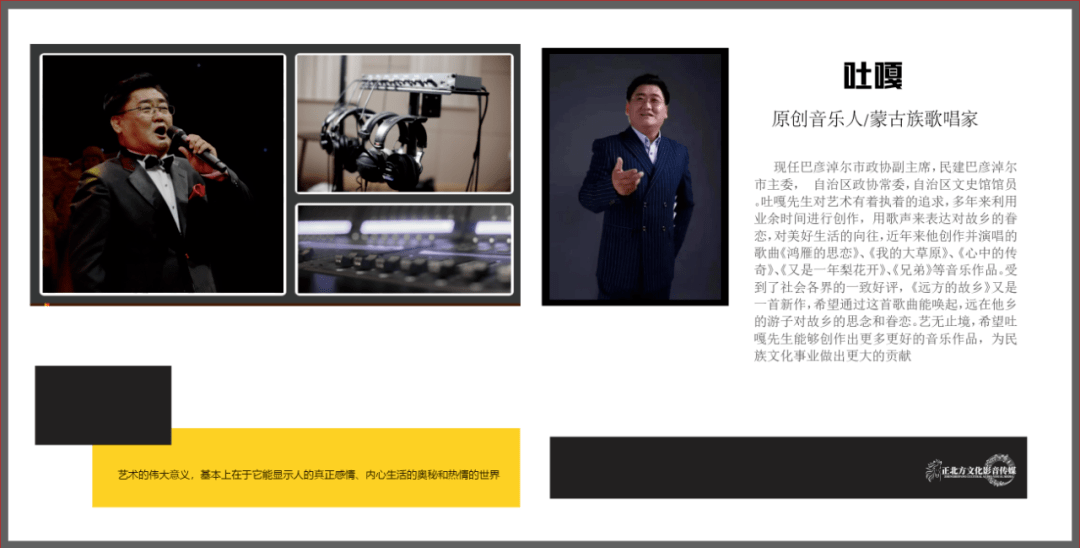Select the dark bar containing the media logo
This screenshot has width=1080, height=548.
788,467
